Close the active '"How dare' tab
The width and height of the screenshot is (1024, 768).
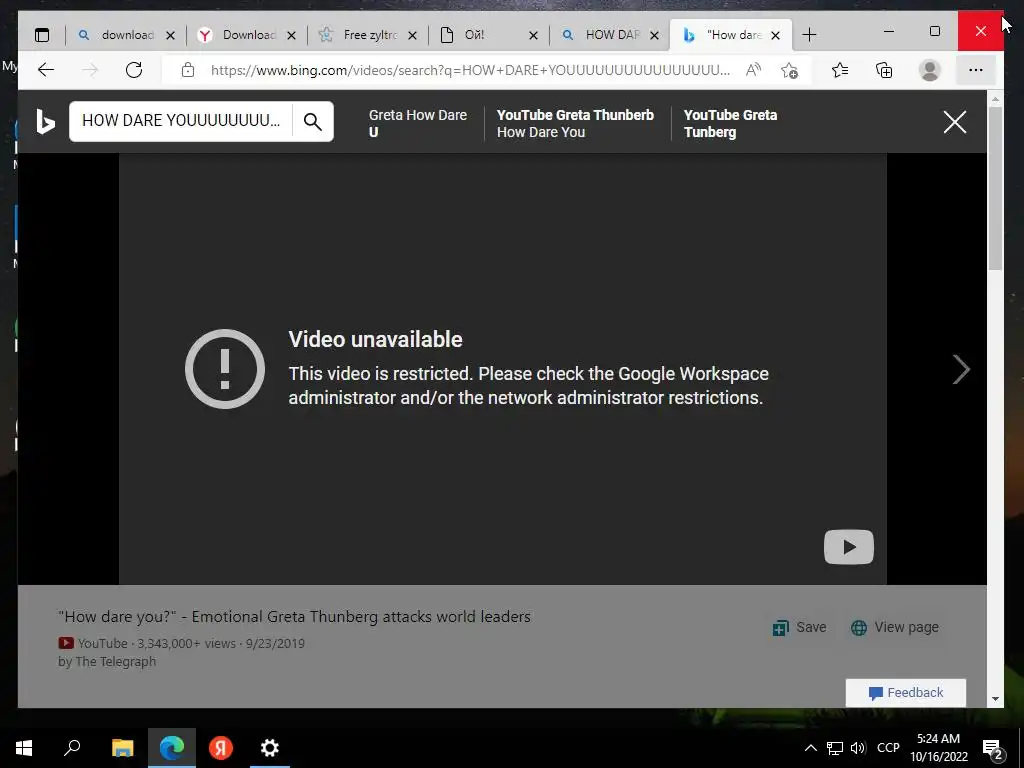click(775, 35)
